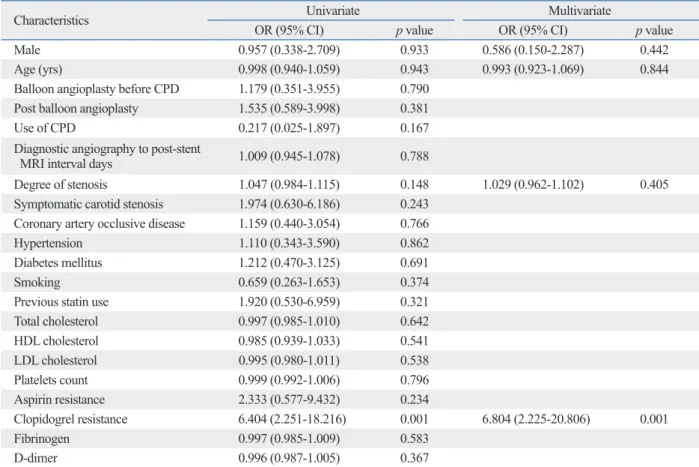Select the value '1.974 (0.630-6.186)'

[289, 204]
